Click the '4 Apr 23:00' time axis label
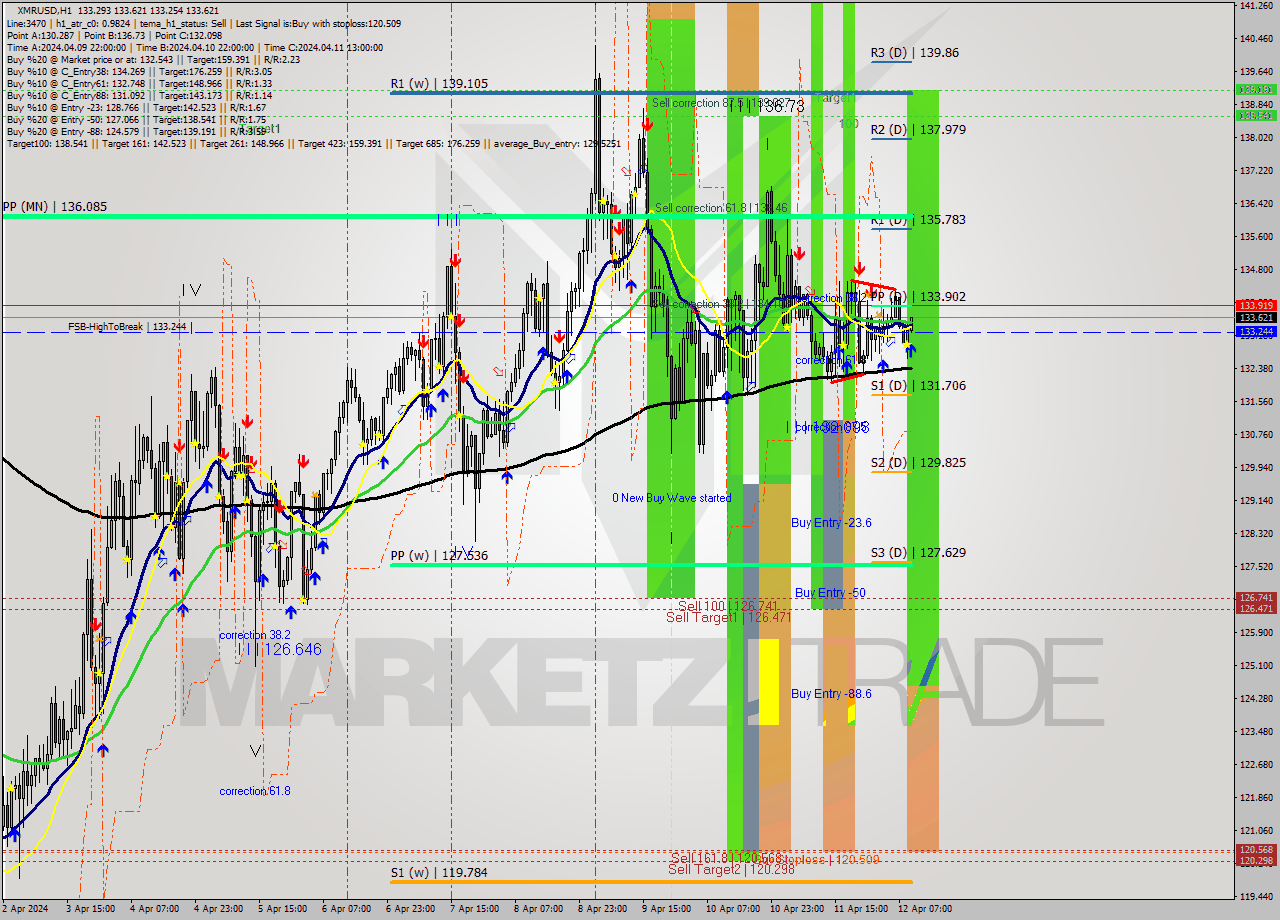The width and height of the screenshot is (1280, 920). click(219, 909)
